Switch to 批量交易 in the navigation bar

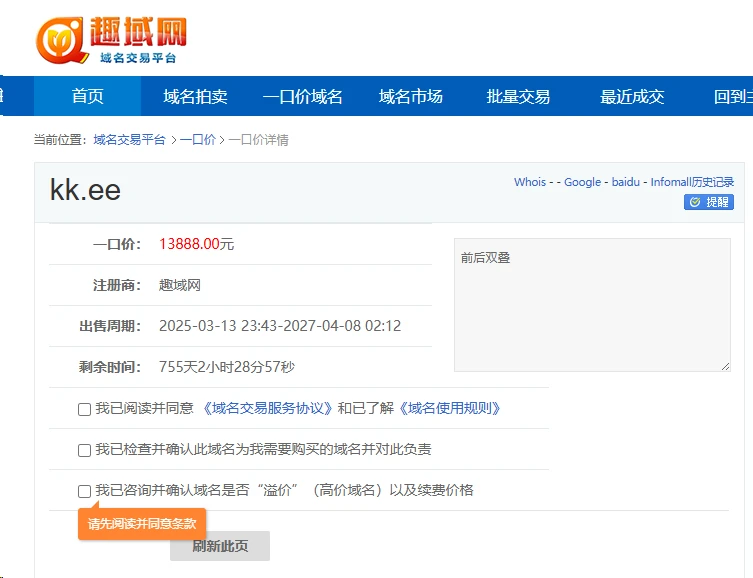(518, 97)
